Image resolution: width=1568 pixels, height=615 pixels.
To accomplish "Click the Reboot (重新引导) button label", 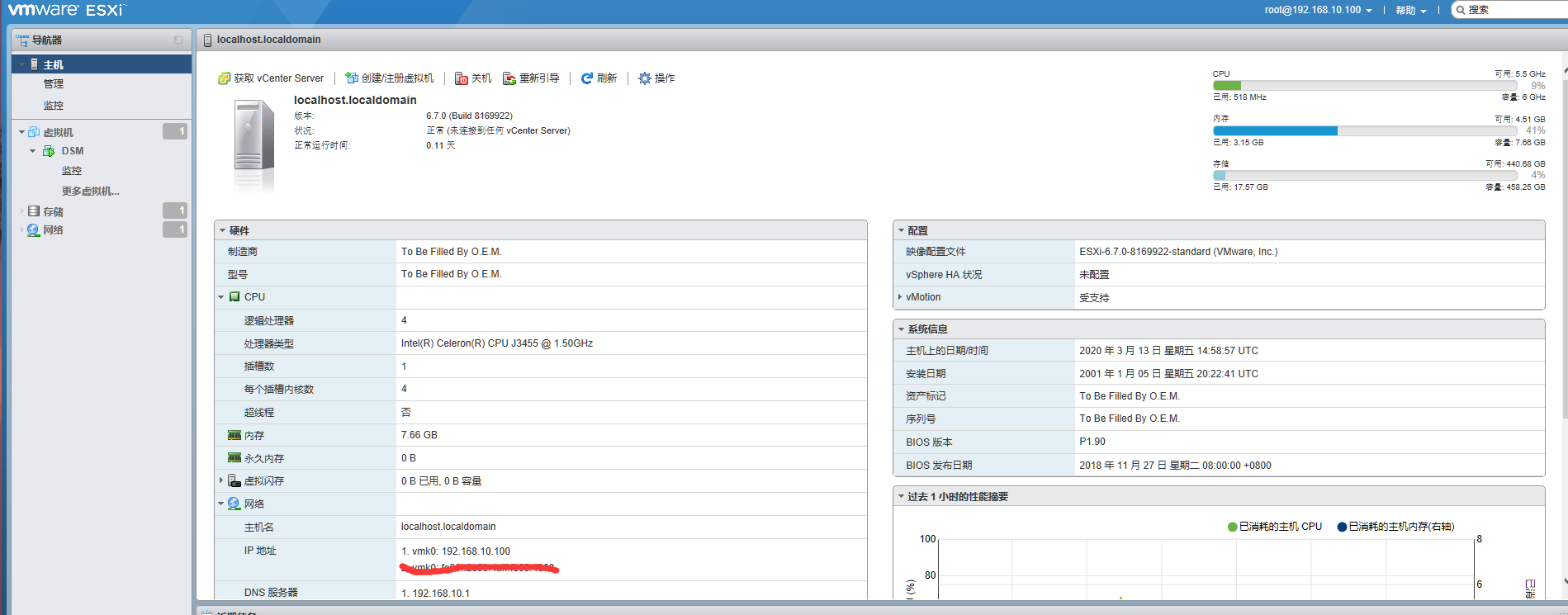I will pyautogui.click(x=539, y=78).
